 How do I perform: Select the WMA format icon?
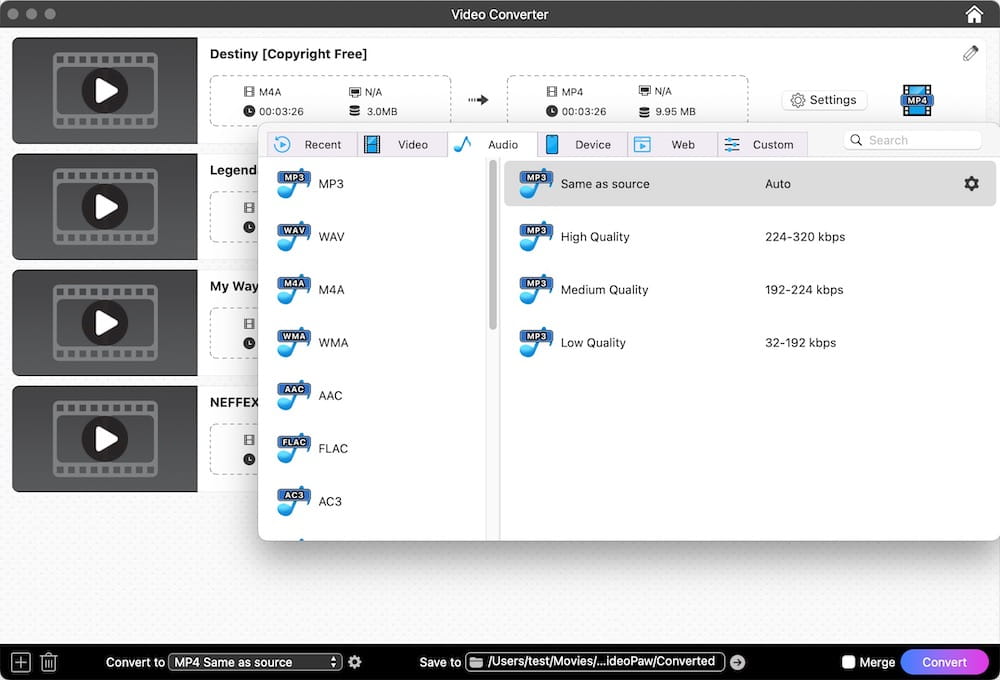(x=292, y=341)
